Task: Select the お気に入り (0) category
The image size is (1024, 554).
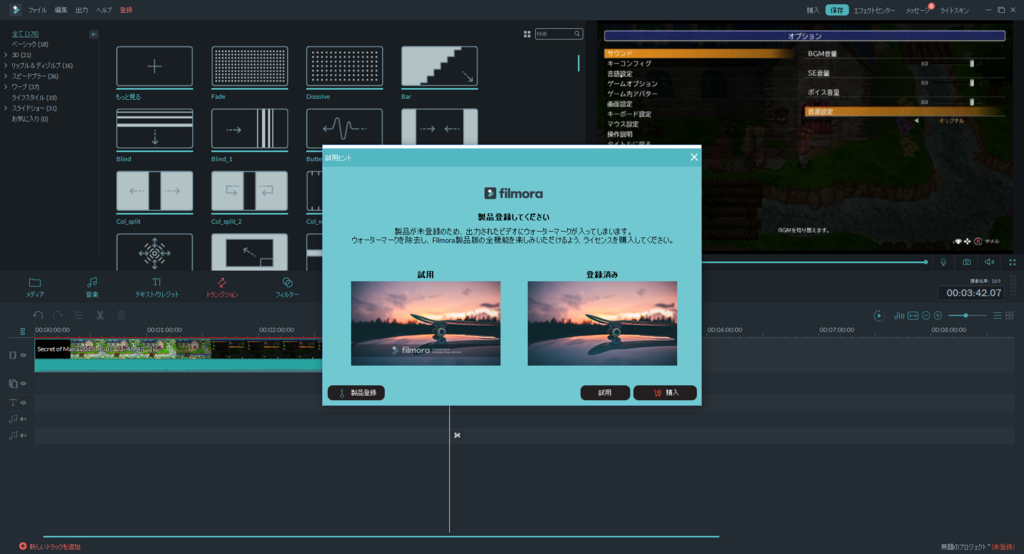Action: [30, 119]
